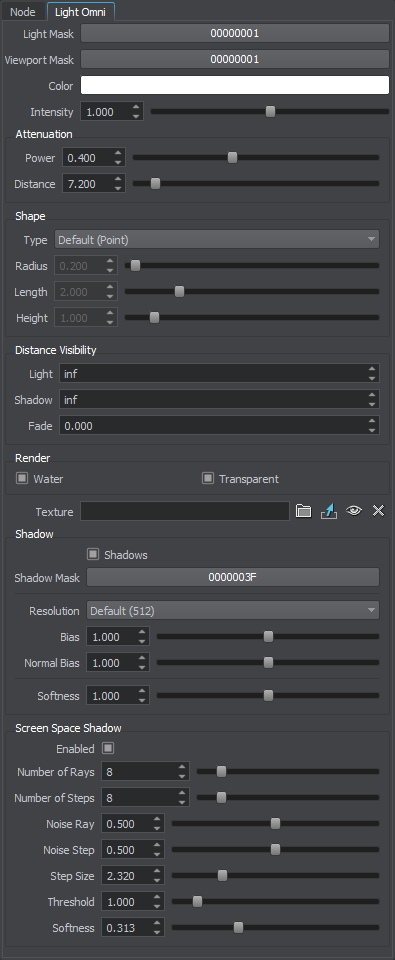Viewport: 395px width, 960px height.
Task: Click the Light distance visibility spinner arrows
Action: (372, 373)
